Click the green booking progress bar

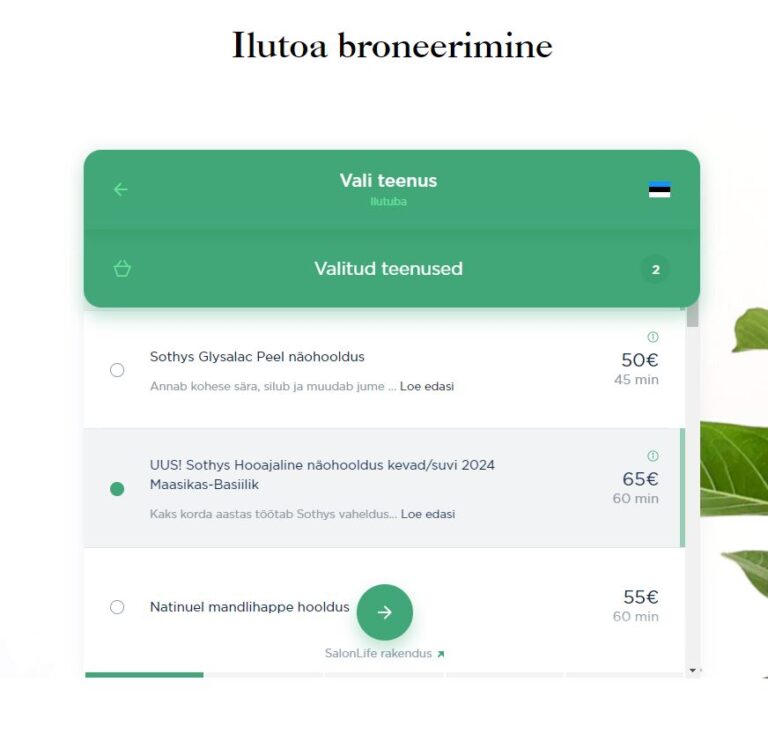[x=144, y=675]
